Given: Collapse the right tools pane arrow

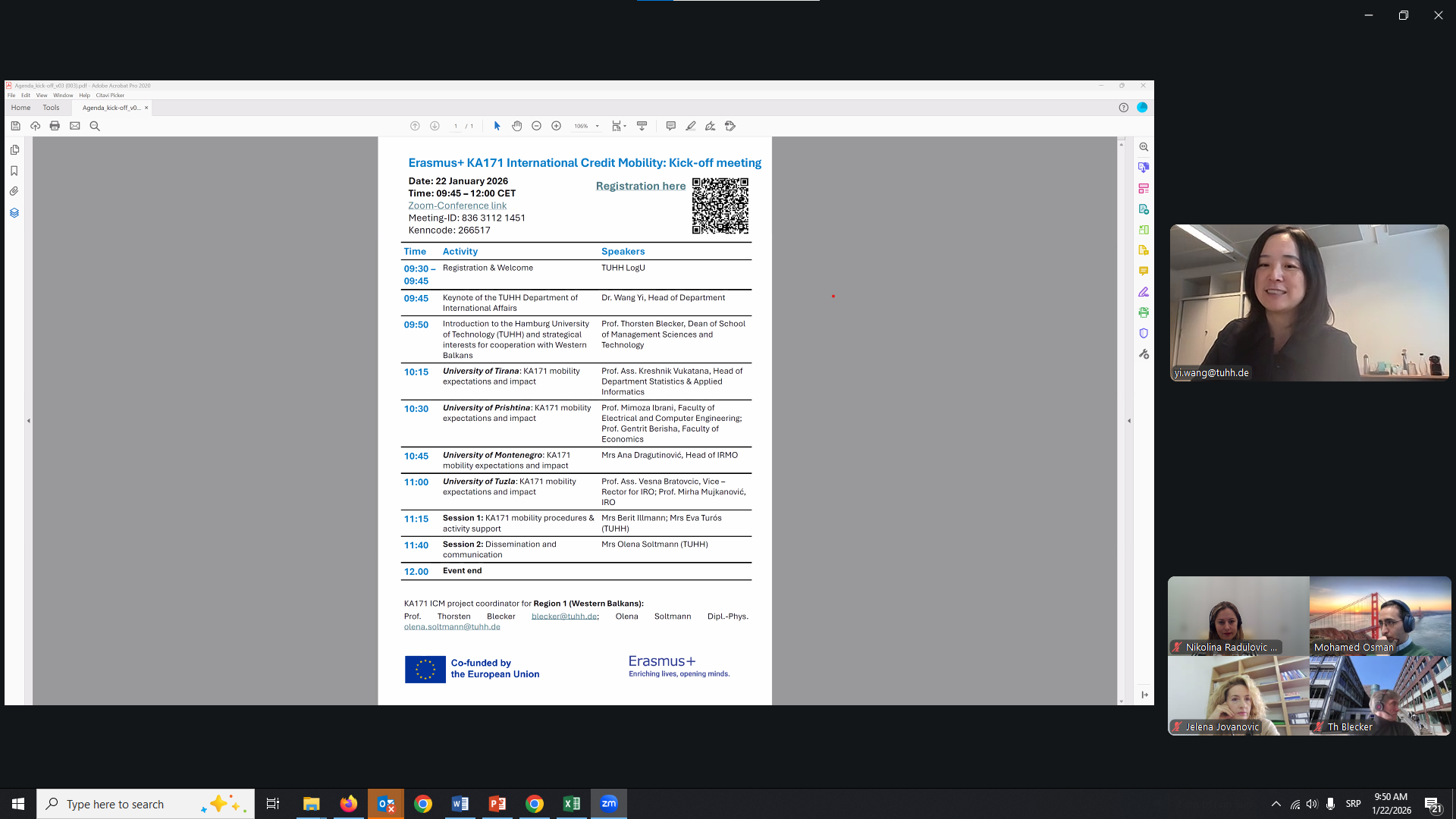Looking at the screenshot, I should pos(1128,421).
